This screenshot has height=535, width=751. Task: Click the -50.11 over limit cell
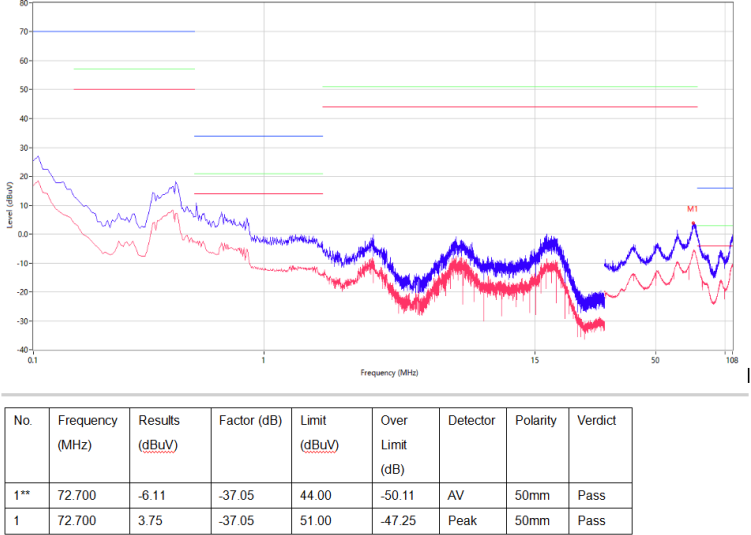[x=398, y=495]
